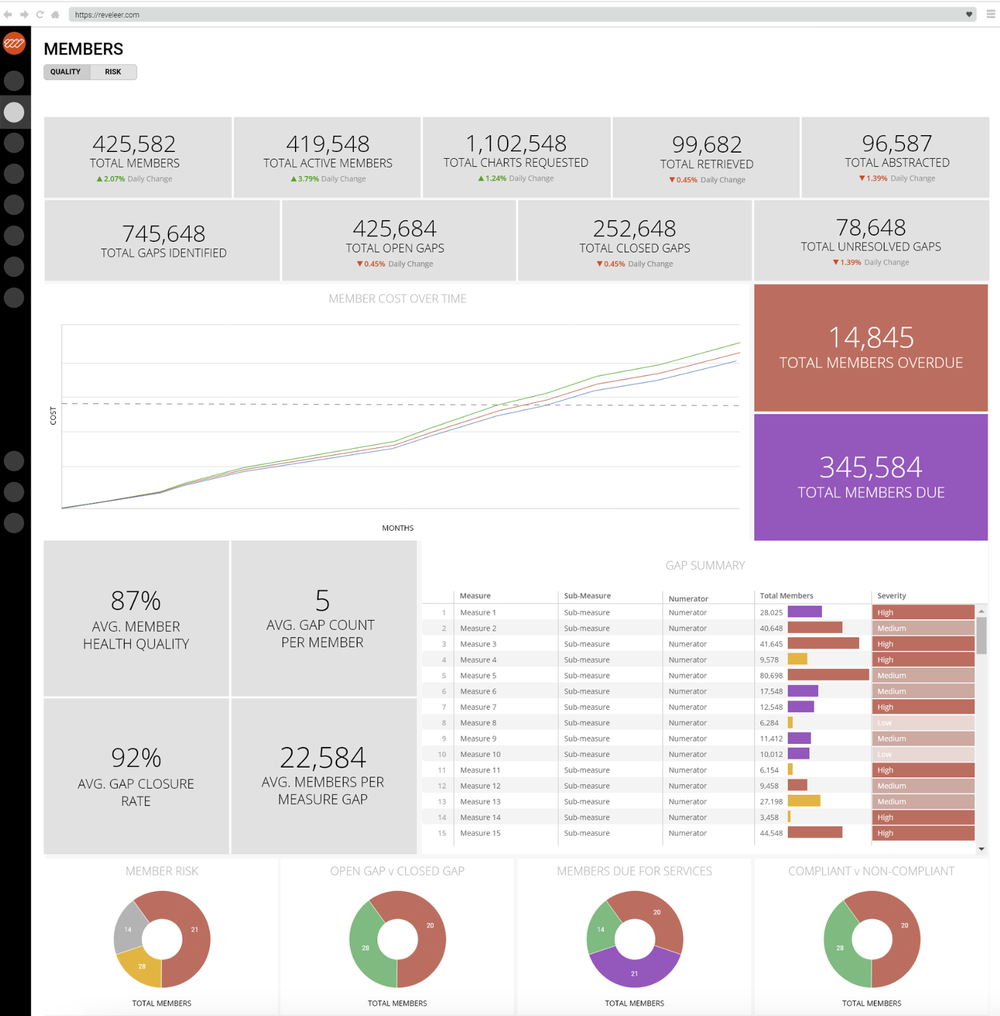Click the Low severity cell for Measure 10
This screenshot has height=1016, width=1000.
923,754
